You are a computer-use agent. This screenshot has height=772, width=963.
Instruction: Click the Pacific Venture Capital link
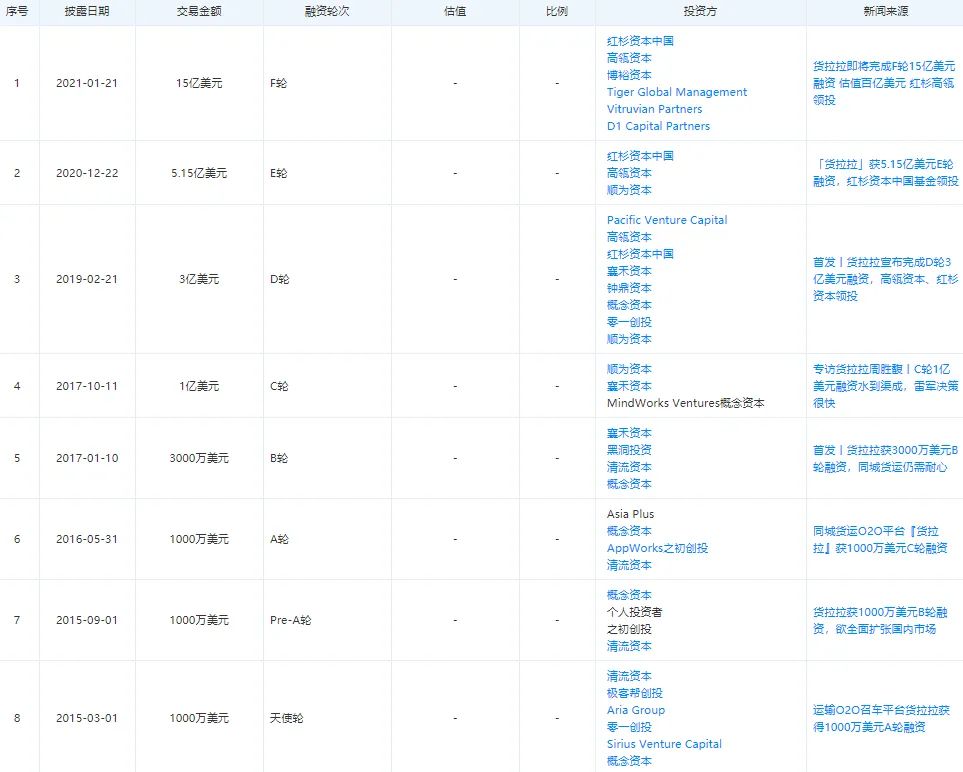[x=666, y=220]
